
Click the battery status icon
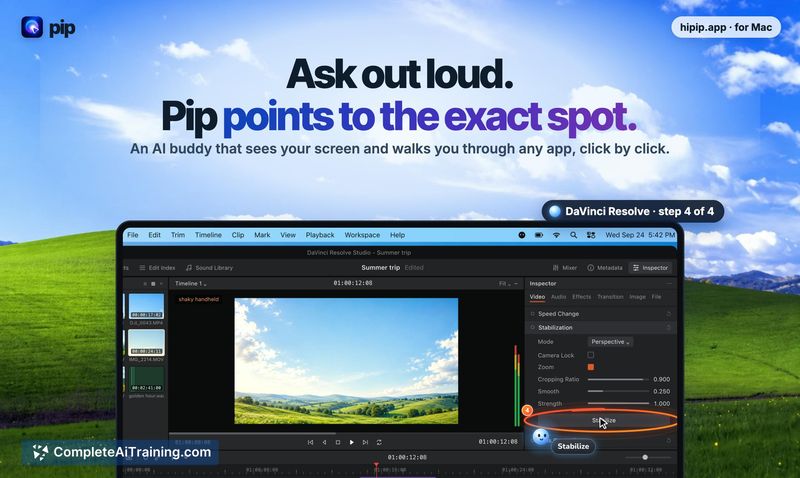[x=539, y=235]
